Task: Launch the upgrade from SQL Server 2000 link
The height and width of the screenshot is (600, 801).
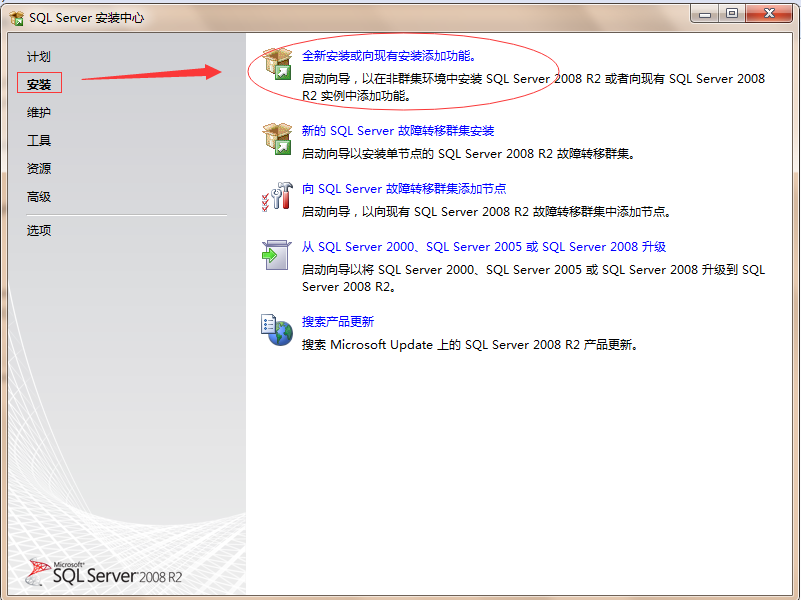Action: [484, 247]
